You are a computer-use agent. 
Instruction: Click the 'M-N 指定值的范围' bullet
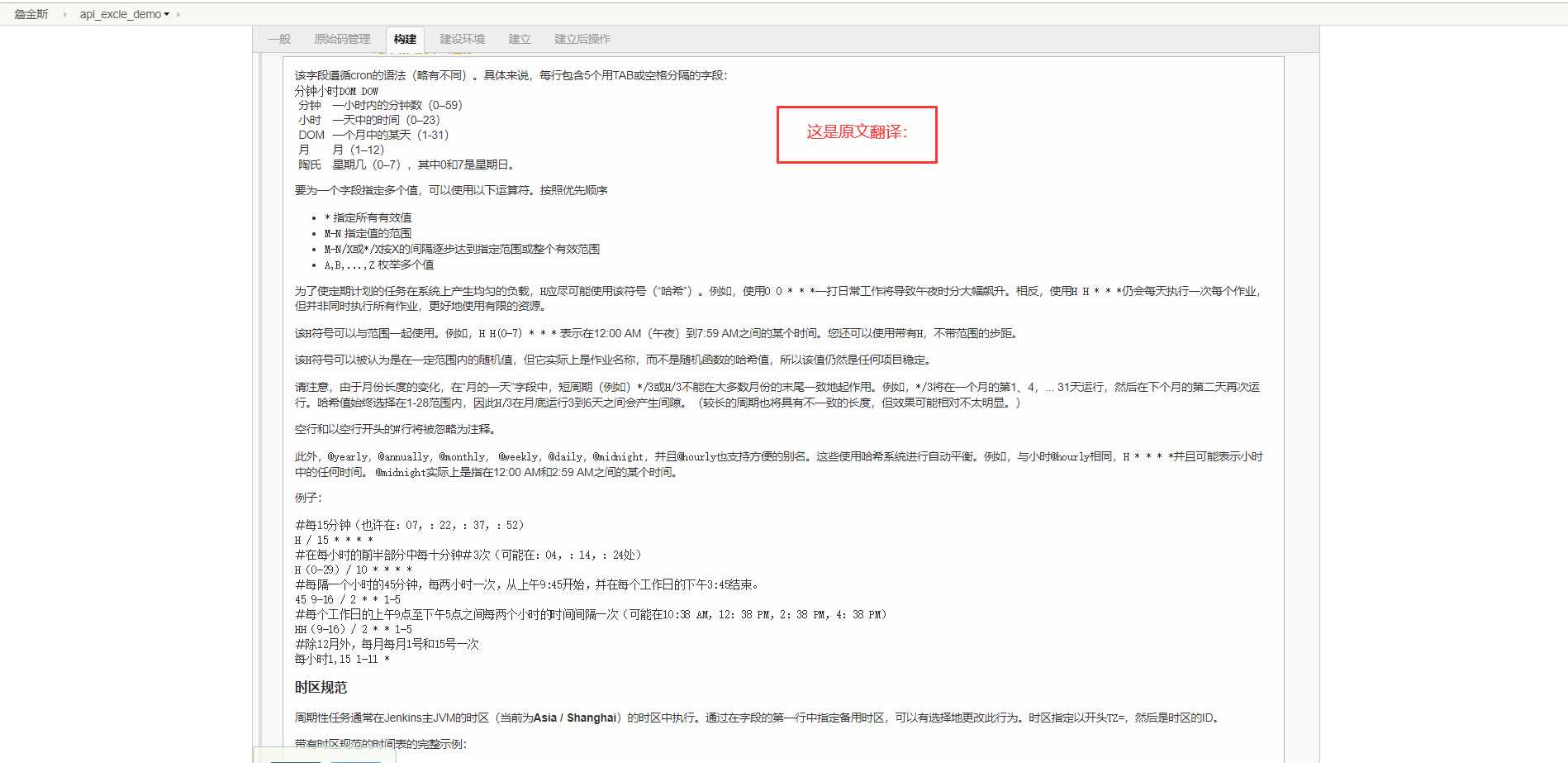[x=368, y=233]
